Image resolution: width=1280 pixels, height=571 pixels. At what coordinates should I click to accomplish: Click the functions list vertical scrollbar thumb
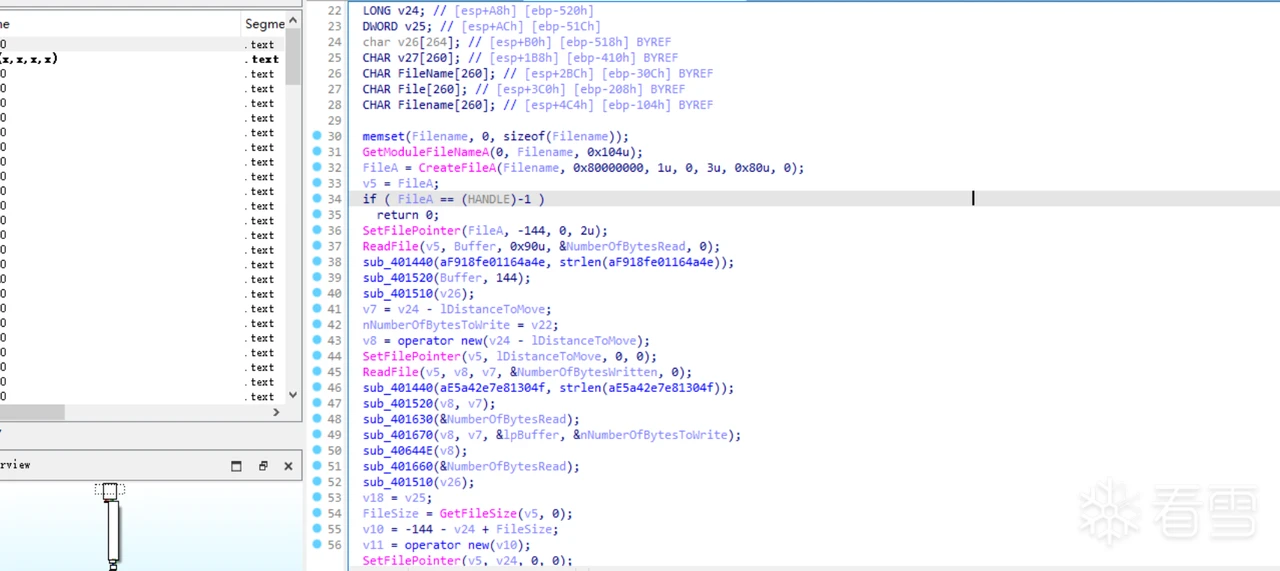coord(293,57)
